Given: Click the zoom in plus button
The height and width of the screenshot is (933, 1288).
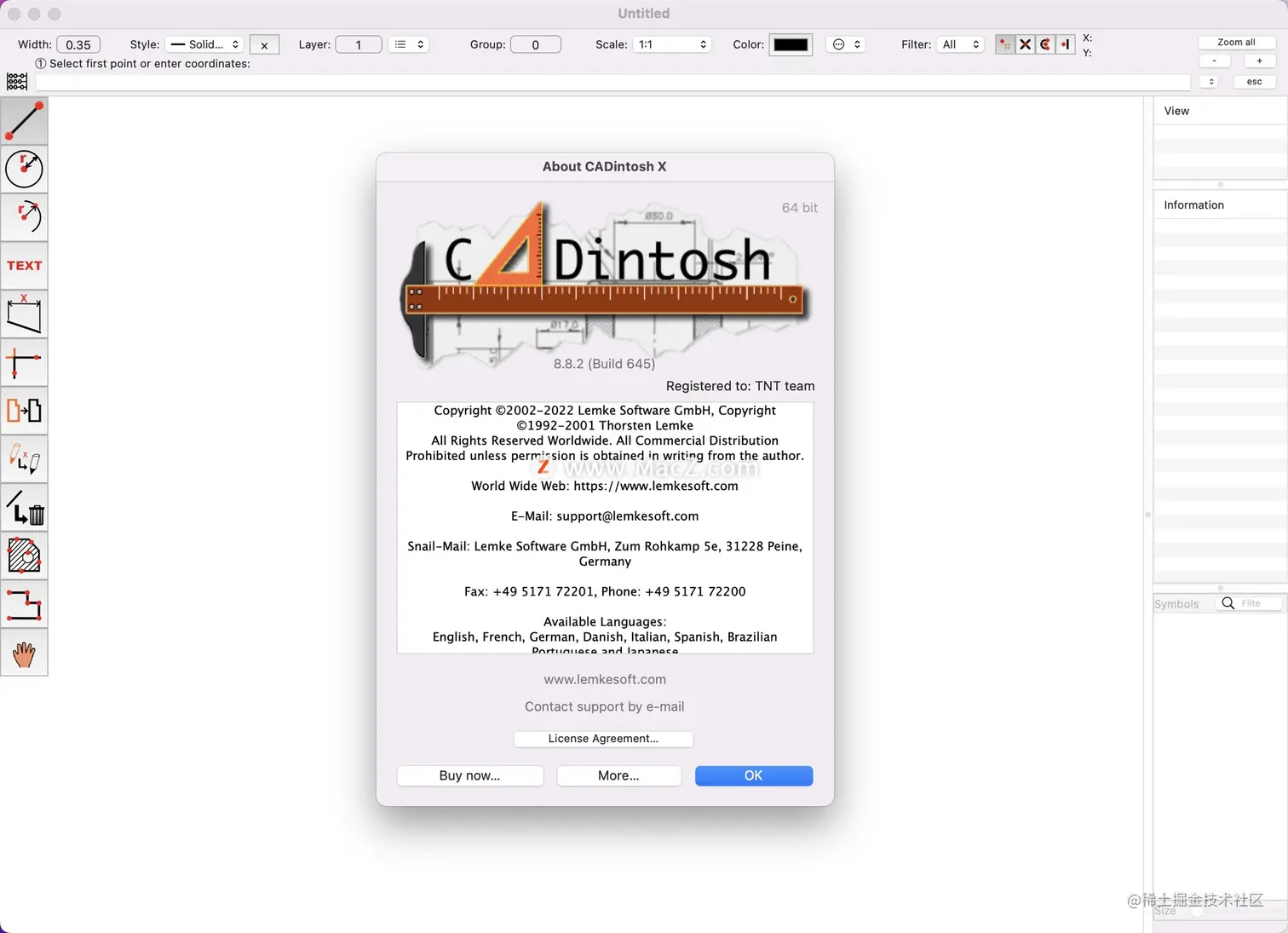Looking at the screenshot, I should [1259, 60].
